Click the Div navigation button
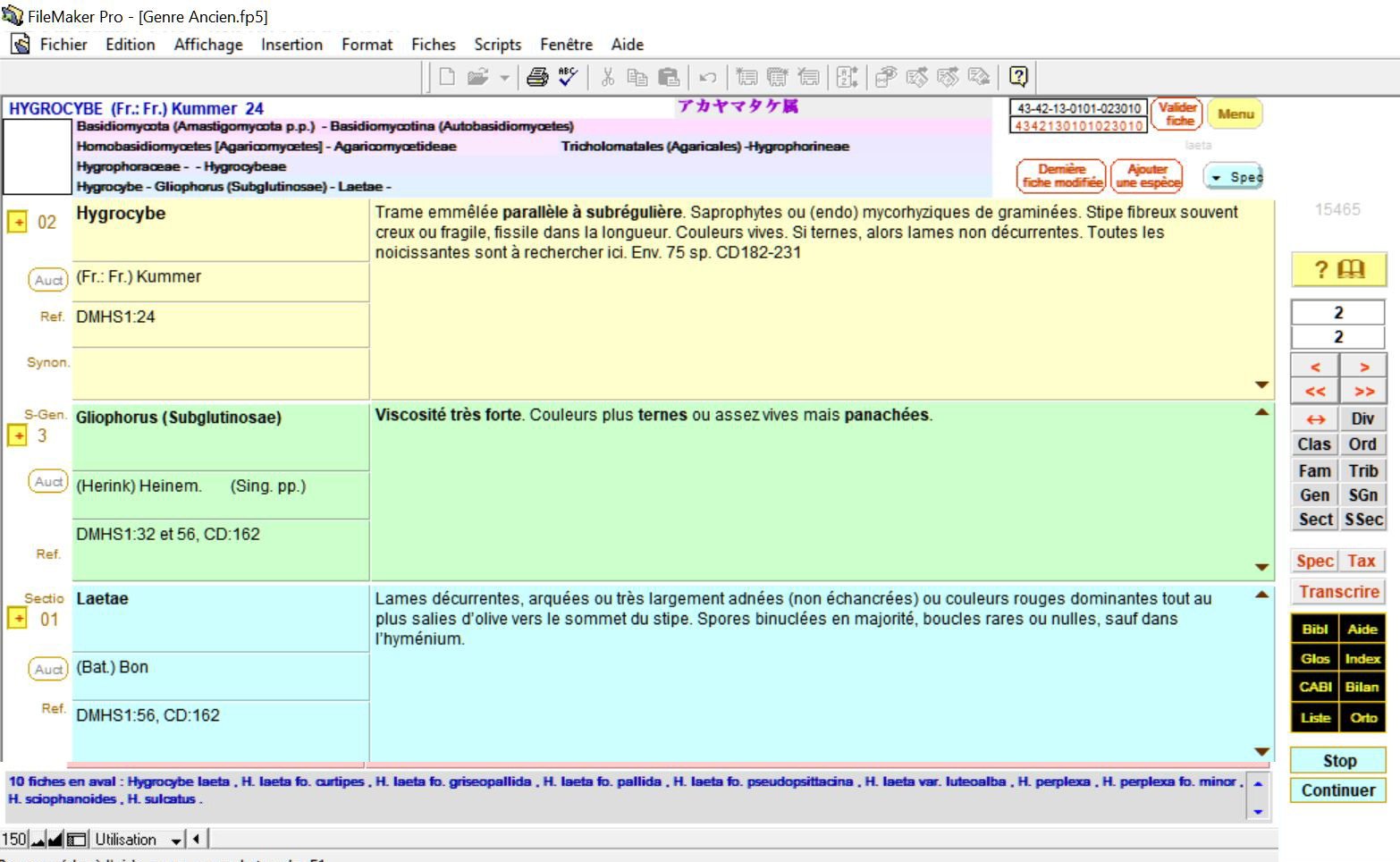1400x862 pixels. 1363,418
